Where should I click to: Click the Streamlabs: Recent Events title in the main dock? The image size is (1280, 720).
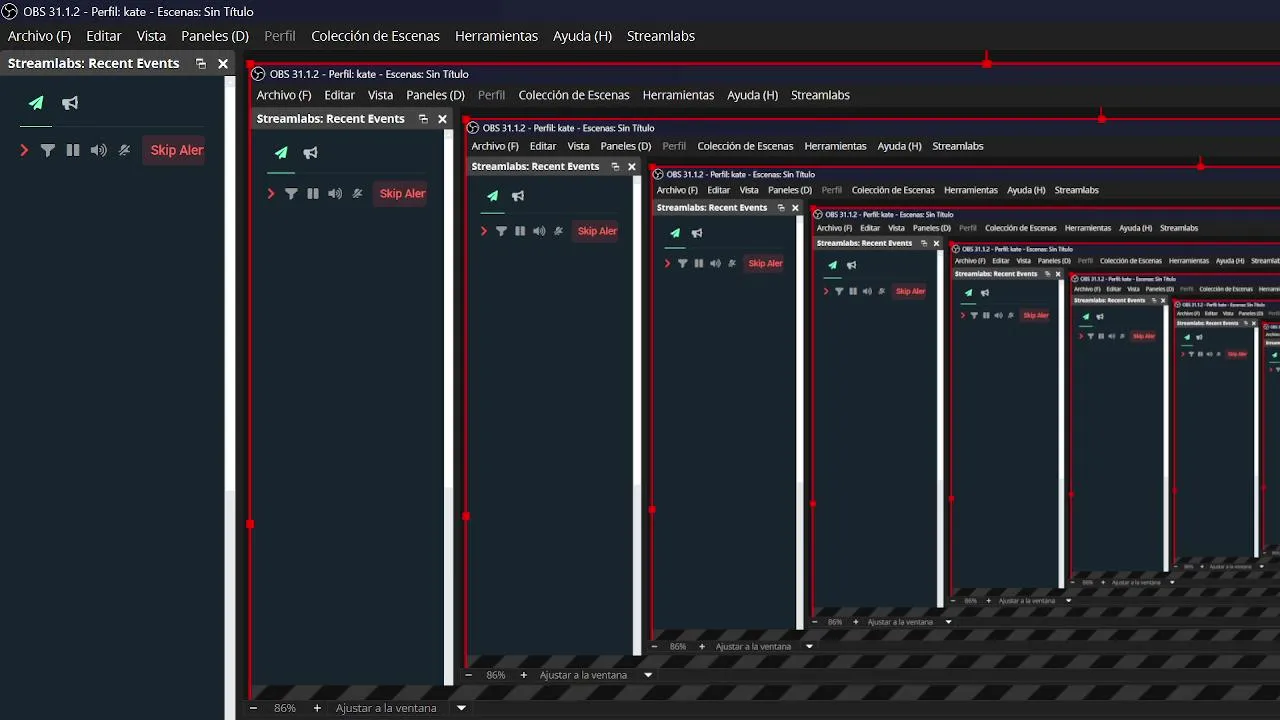point(94,63)
